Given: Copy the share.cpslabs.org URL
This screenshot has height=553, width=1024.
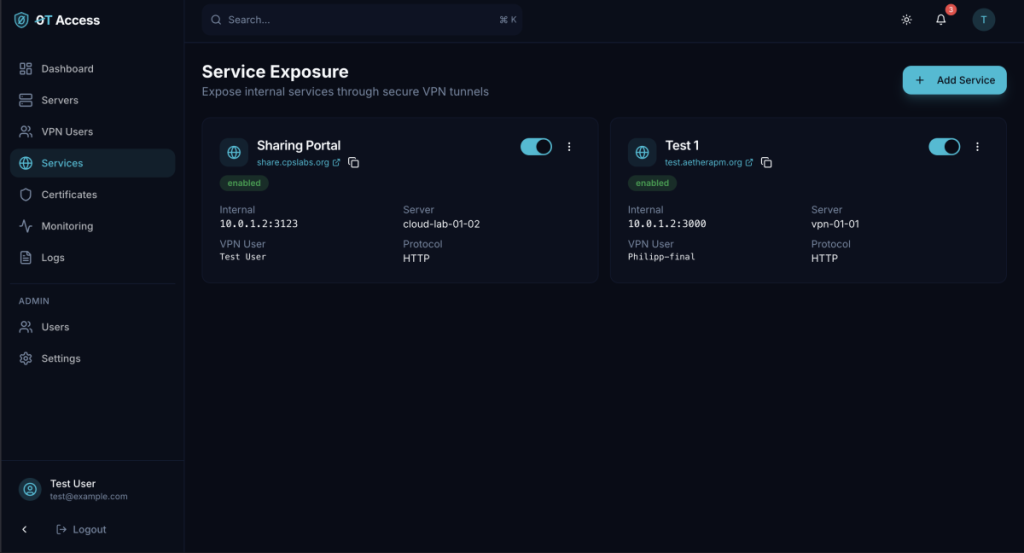Looking at the screenshot, I should tap(354, 163).
